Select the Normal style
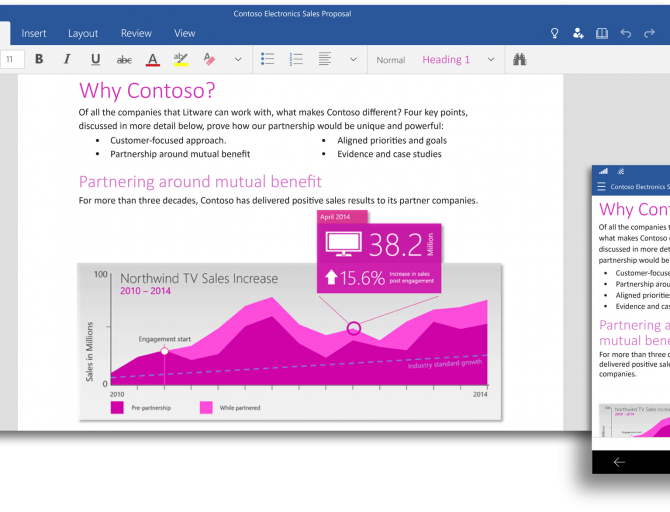Image resolution: width=670 pixels, height=512 pixels. pos(390,60)
